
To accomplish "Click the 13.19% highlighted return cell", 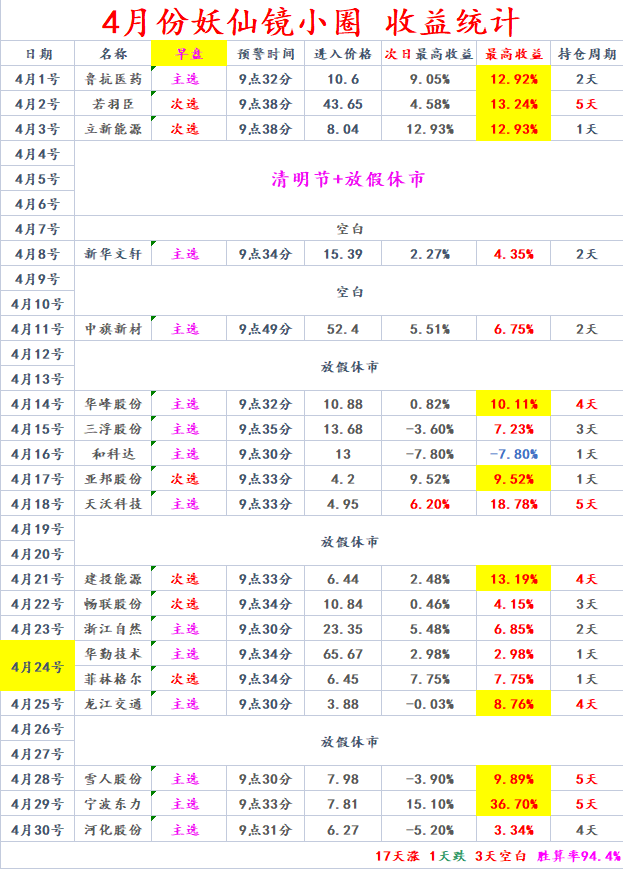I will (514, 579).
